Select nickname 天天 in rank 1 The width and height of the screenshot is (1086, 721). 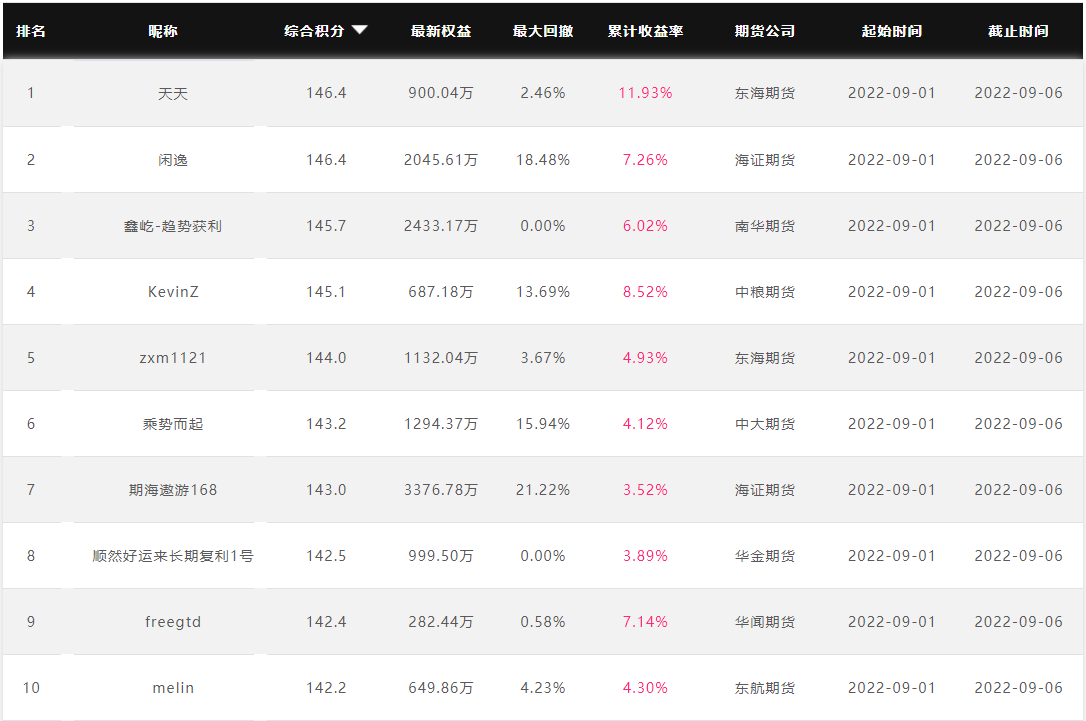pyautogui.click(x=173, y=94)
